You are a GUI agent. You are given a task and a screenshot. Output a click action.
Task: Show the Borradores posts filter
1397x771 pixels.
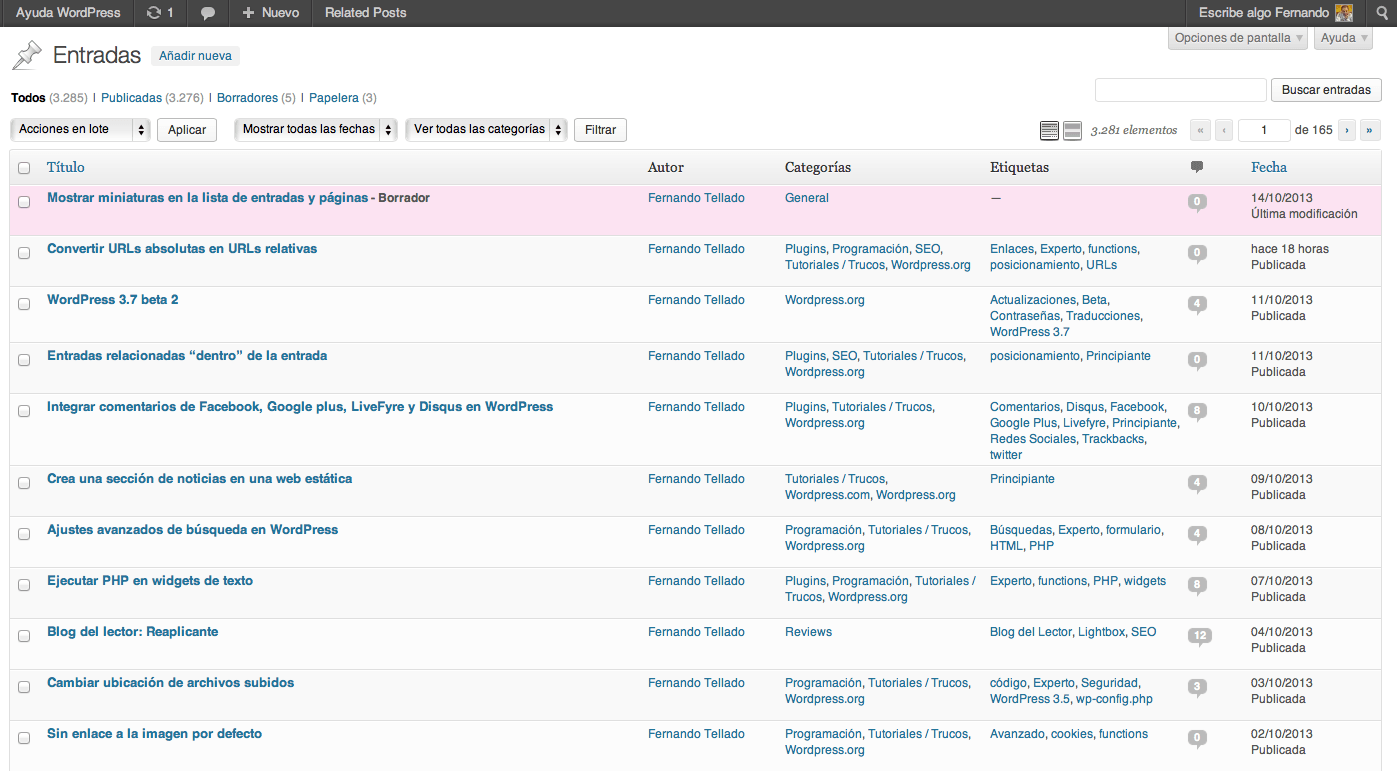pos(247,98)
